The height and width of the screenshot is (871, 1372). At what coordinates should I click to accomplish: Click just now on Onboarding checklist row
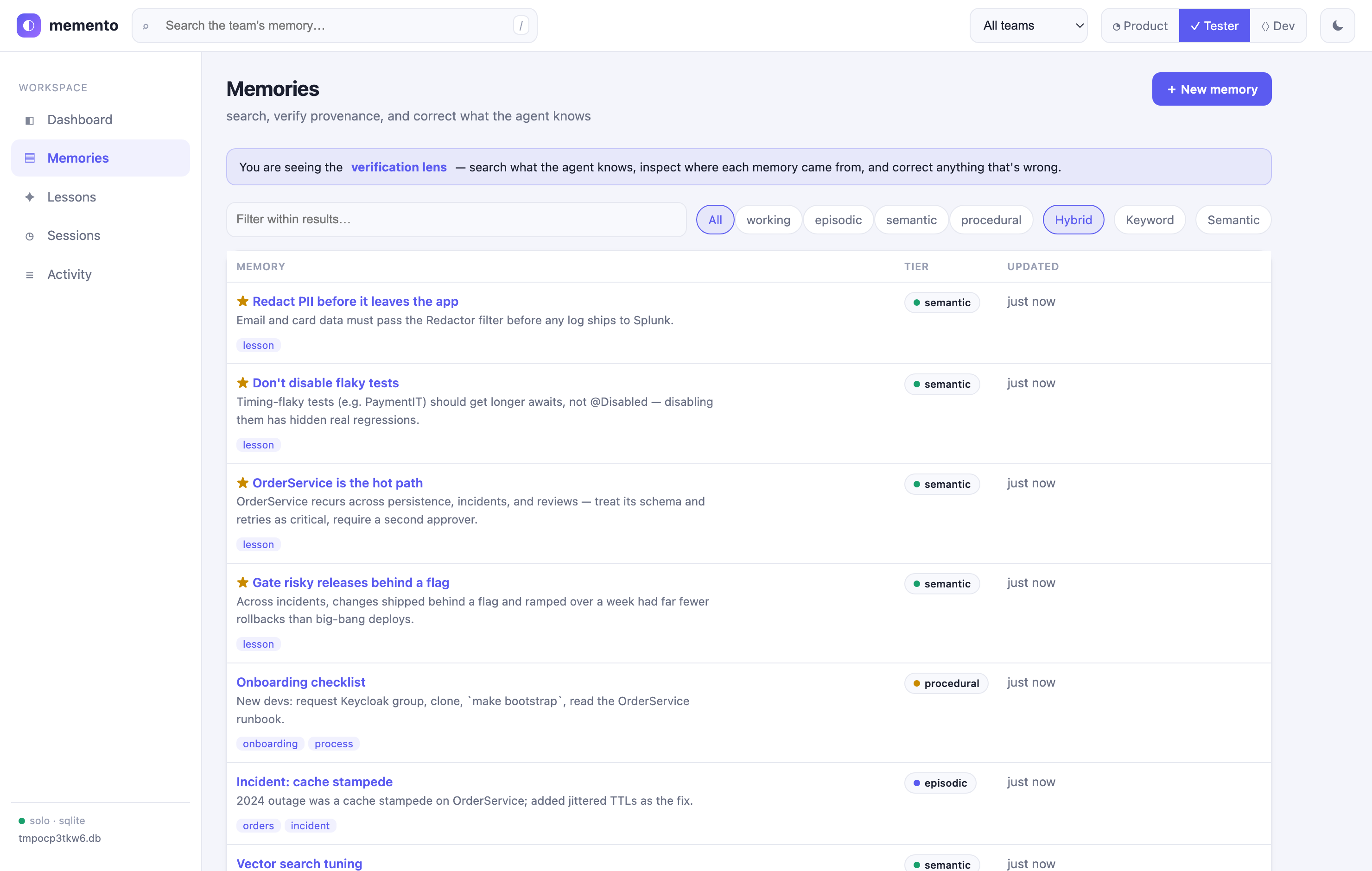1031,682
